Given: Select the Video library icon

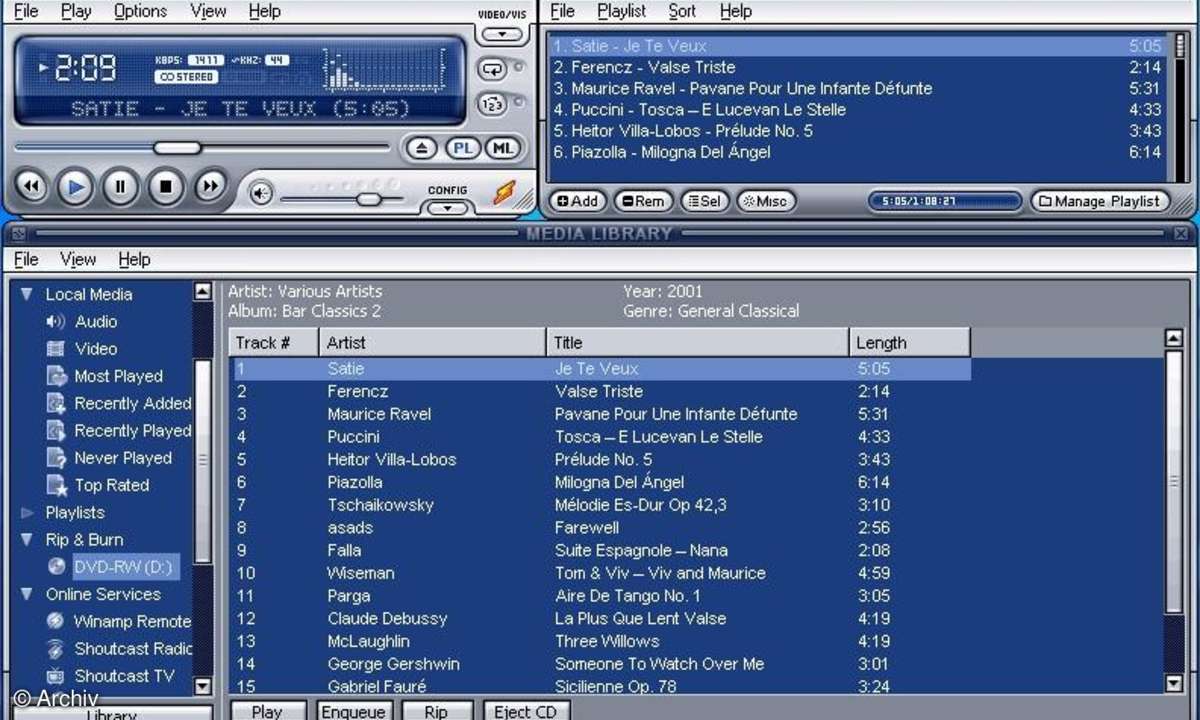Looking at the screenshot, I should (56, 349).
